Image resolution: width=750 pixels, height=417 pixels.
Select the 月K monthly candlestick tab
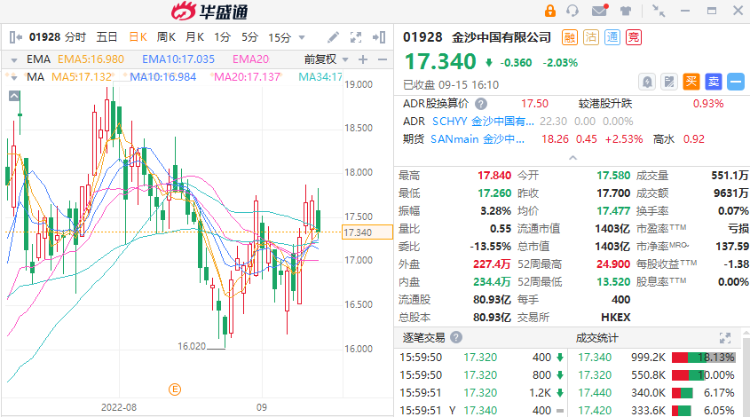click(x=195, y=37)
